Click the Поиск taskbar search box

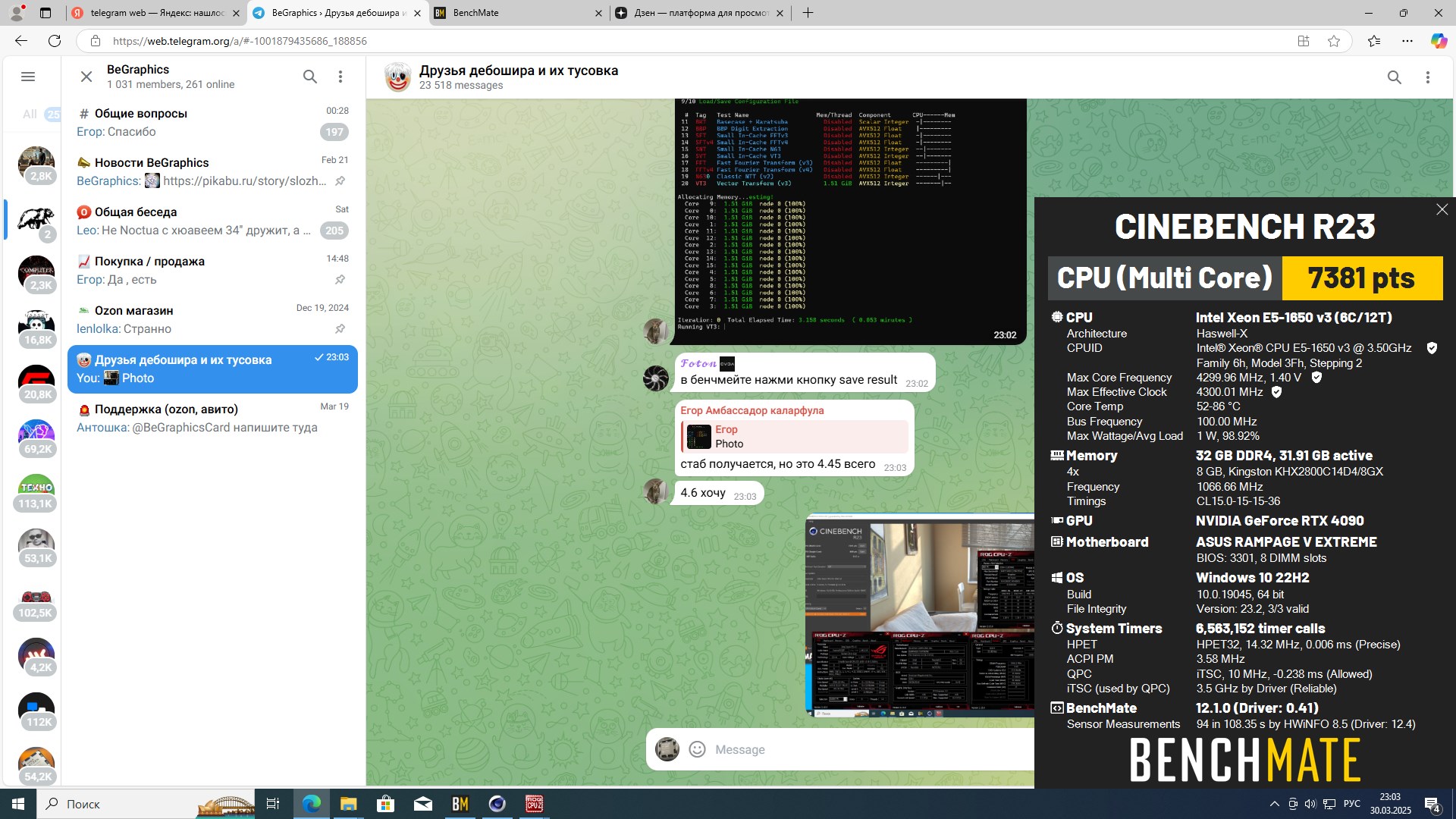pyautogui.click(x=146, y=804)
